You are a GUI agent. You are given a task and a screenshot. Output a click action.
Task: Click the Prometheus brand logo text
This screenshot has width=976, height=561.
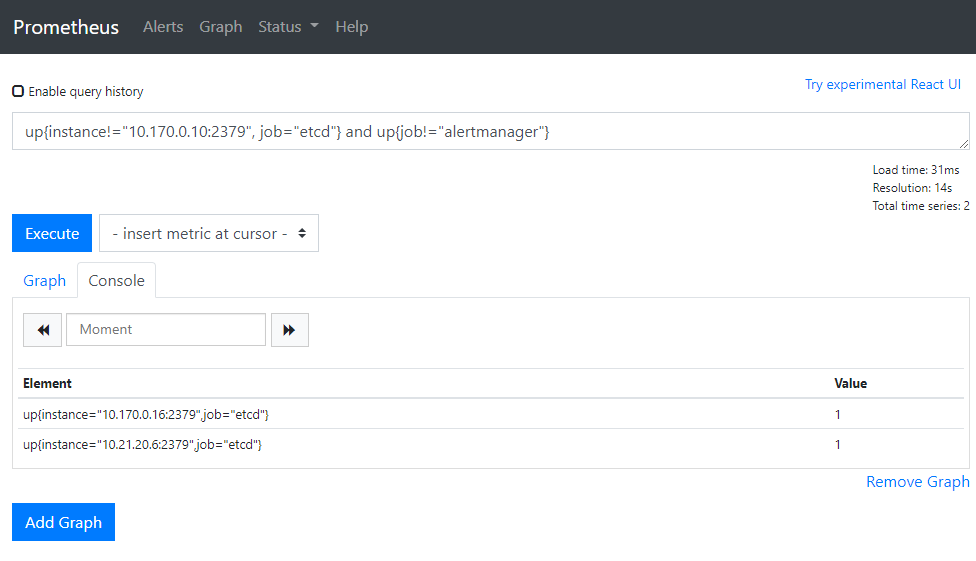click(x=66, y=27)
